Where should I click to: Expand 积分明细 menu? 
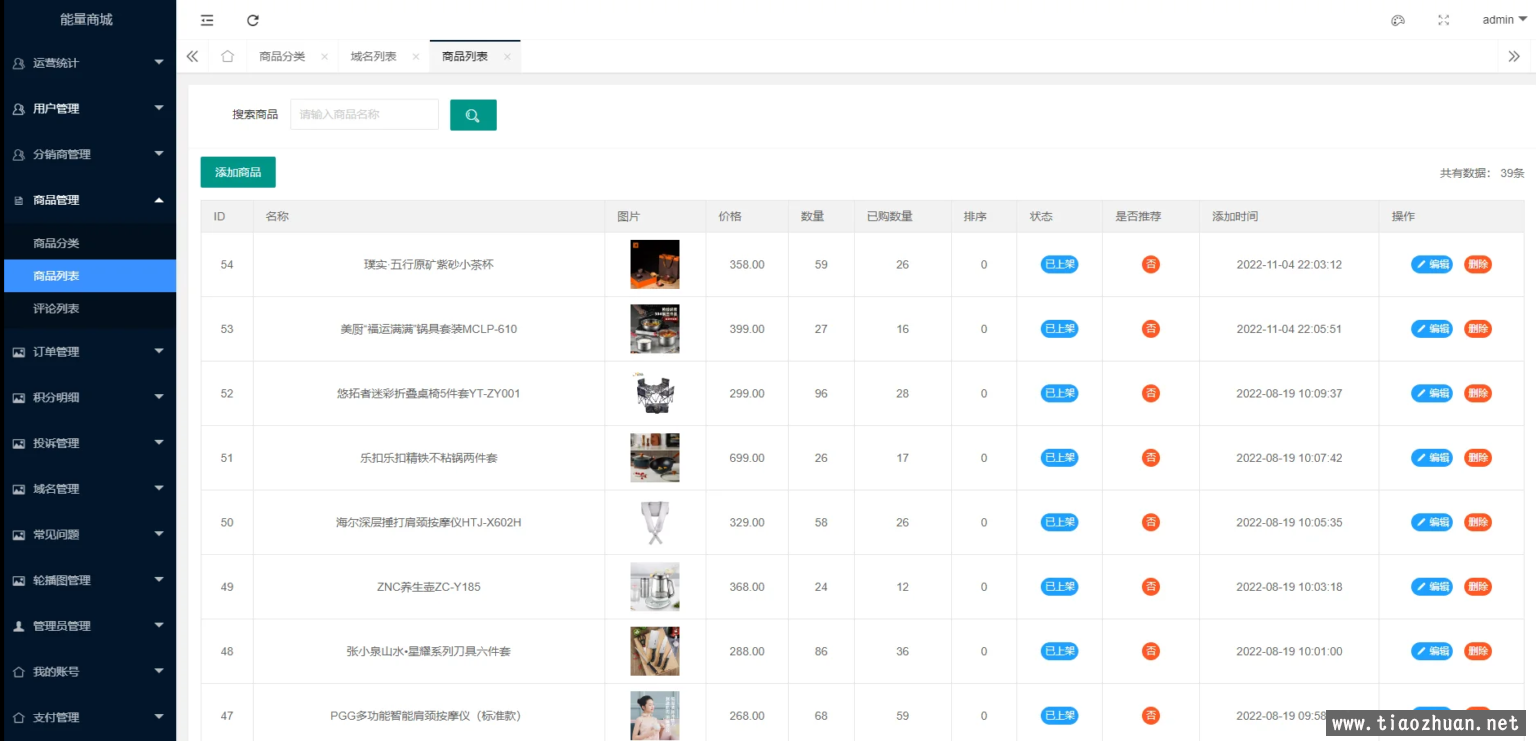[x=88, y=397]
